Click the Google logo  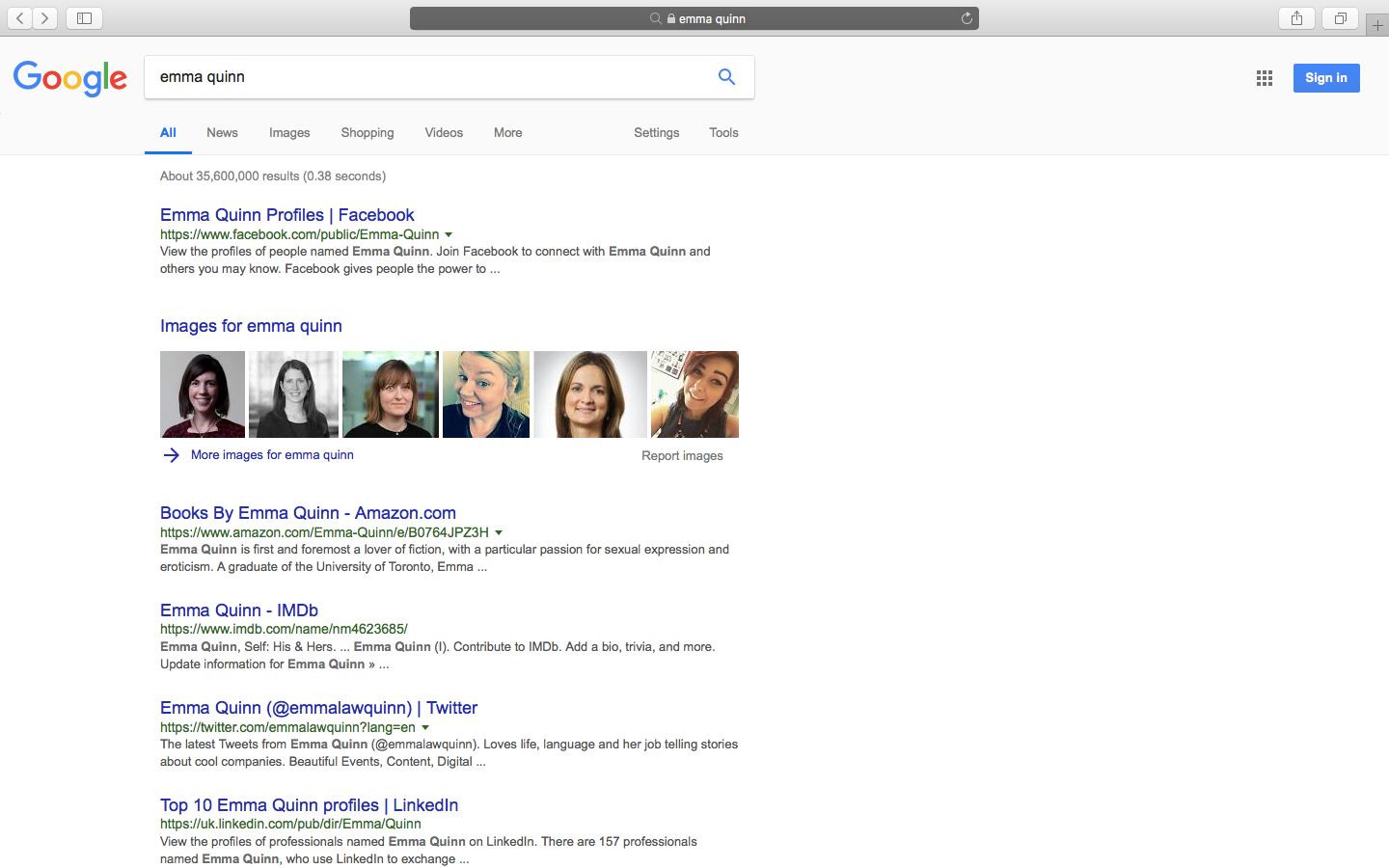(70, 78)
